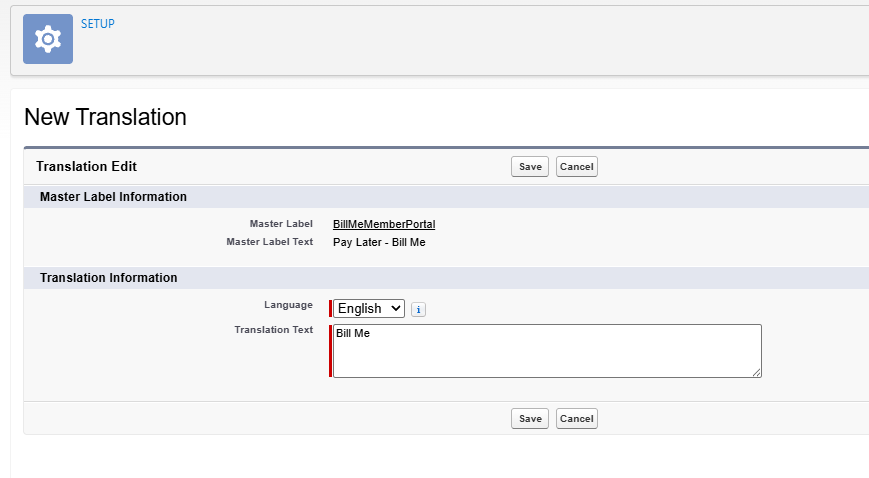This screenshot has height=478, width=869.
Task: Focus the Translation Text input box
Action: point(546,351)
